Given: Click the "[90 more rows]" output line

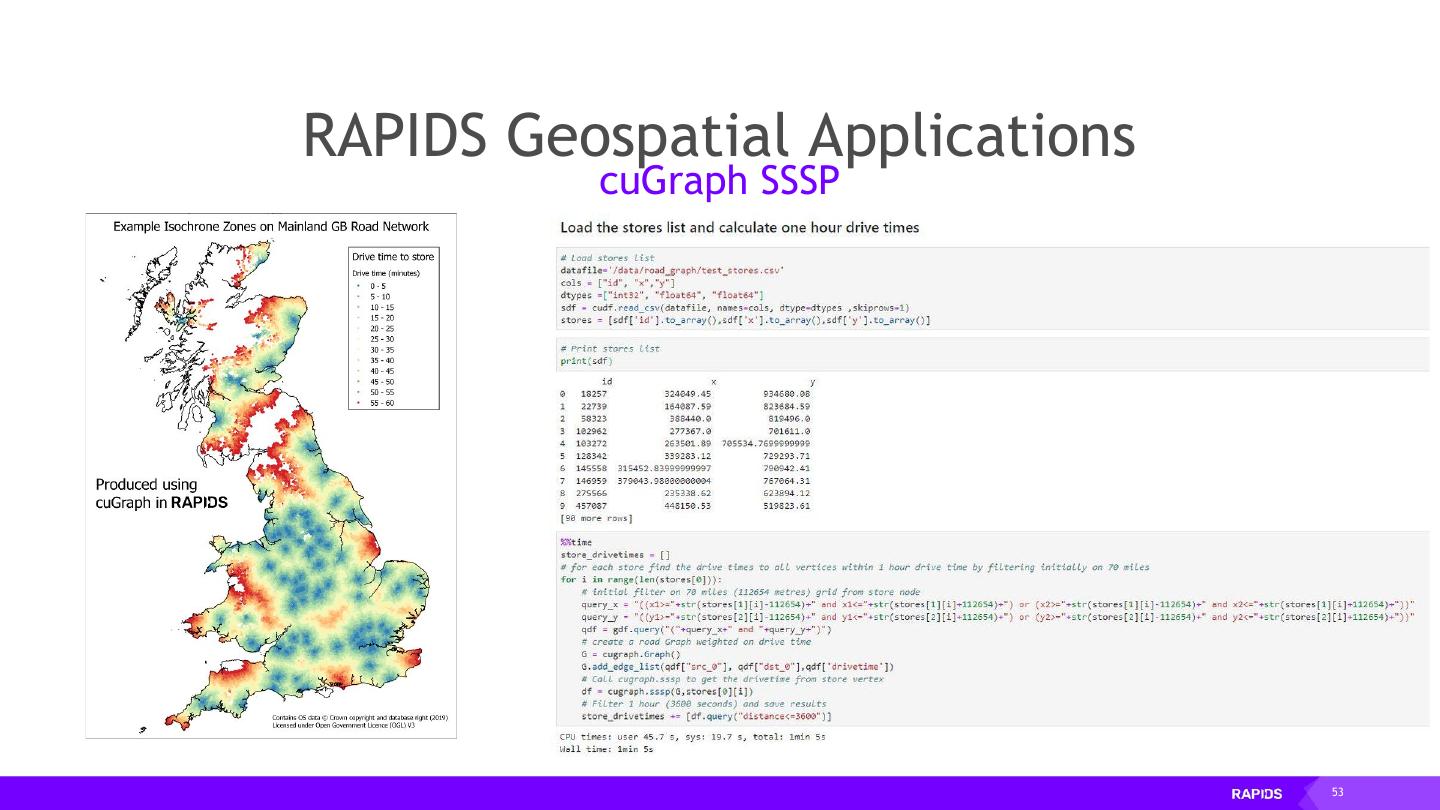Looking at the screenshot, I should (x=598, y=518).
